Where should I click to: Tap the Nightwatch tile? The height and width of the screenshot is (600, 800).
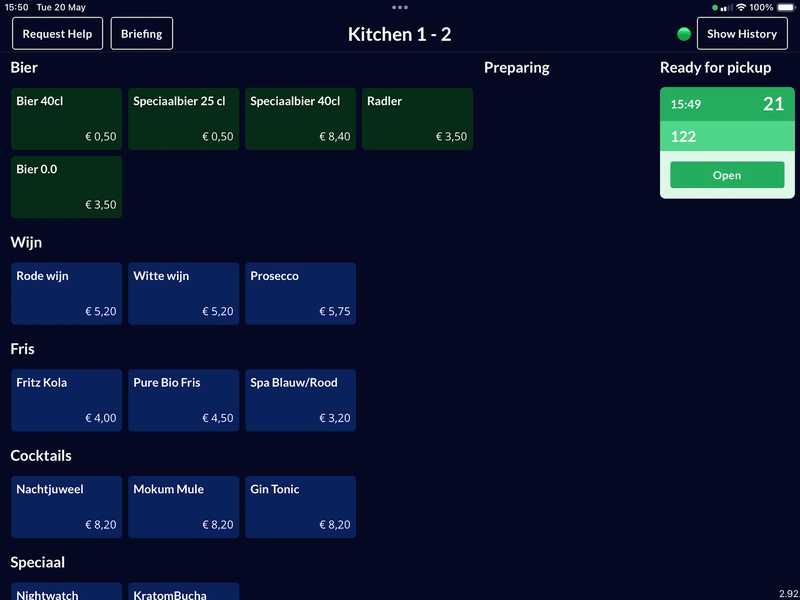click(66, 592)
